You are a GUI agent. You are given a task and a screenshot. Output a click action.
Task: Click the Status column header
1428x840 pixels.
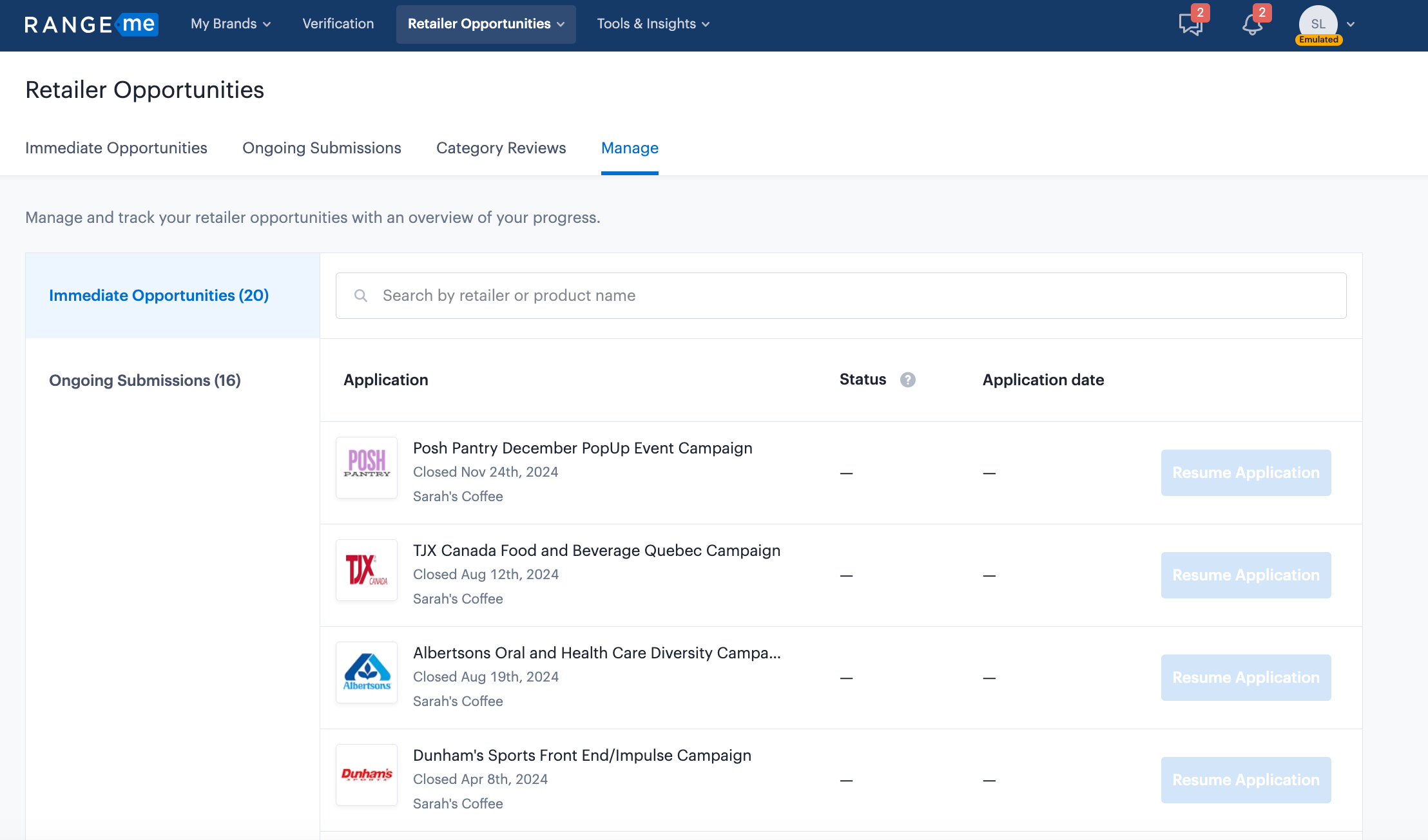(863, 379)
